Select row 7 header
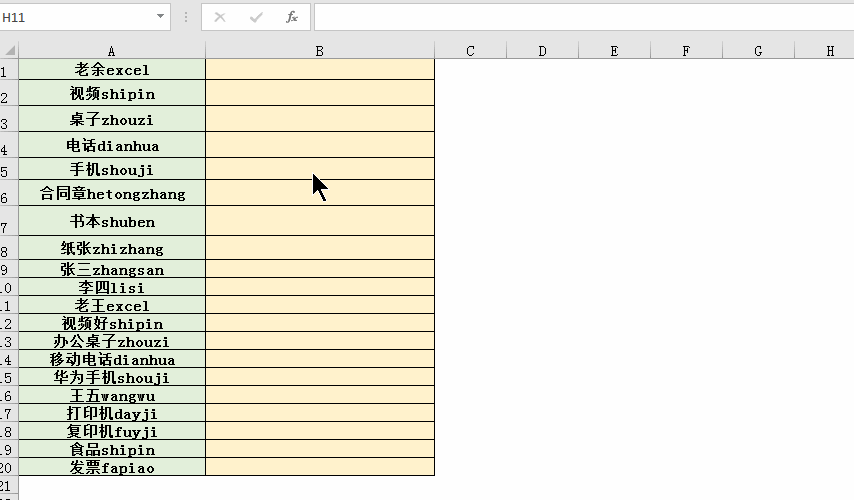The height and width of the screenshot is (500, 854). click(x=9, y=221)
